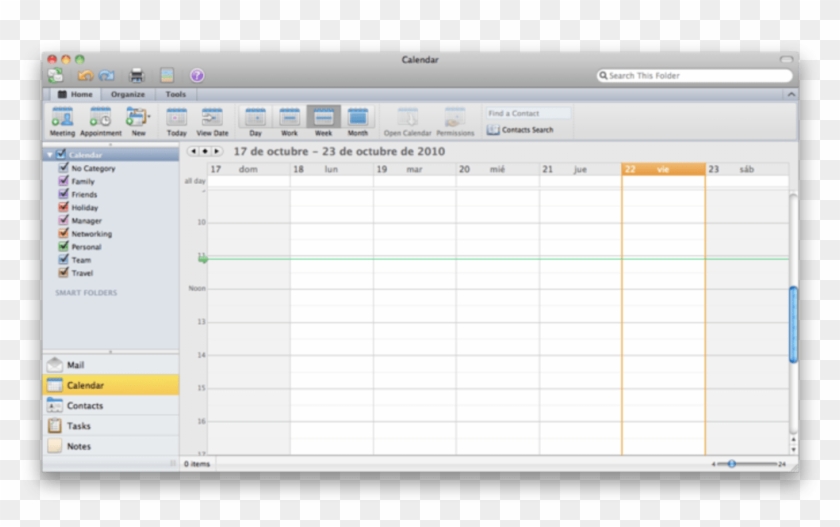Uncheck the No Category checkbox
840x527 pixels.
coord(63,168)
